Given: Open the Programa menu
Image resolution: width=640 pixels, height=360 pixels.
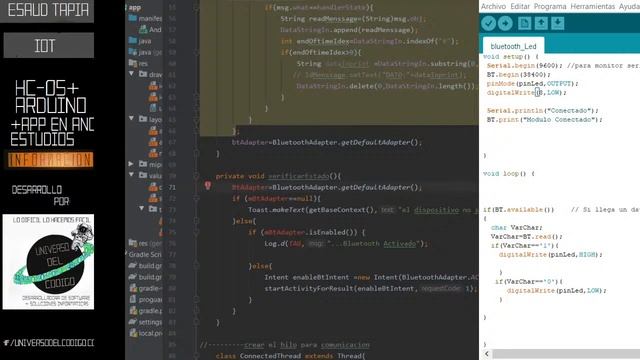Looking at the screenshot, I should (x=550, y=7).
